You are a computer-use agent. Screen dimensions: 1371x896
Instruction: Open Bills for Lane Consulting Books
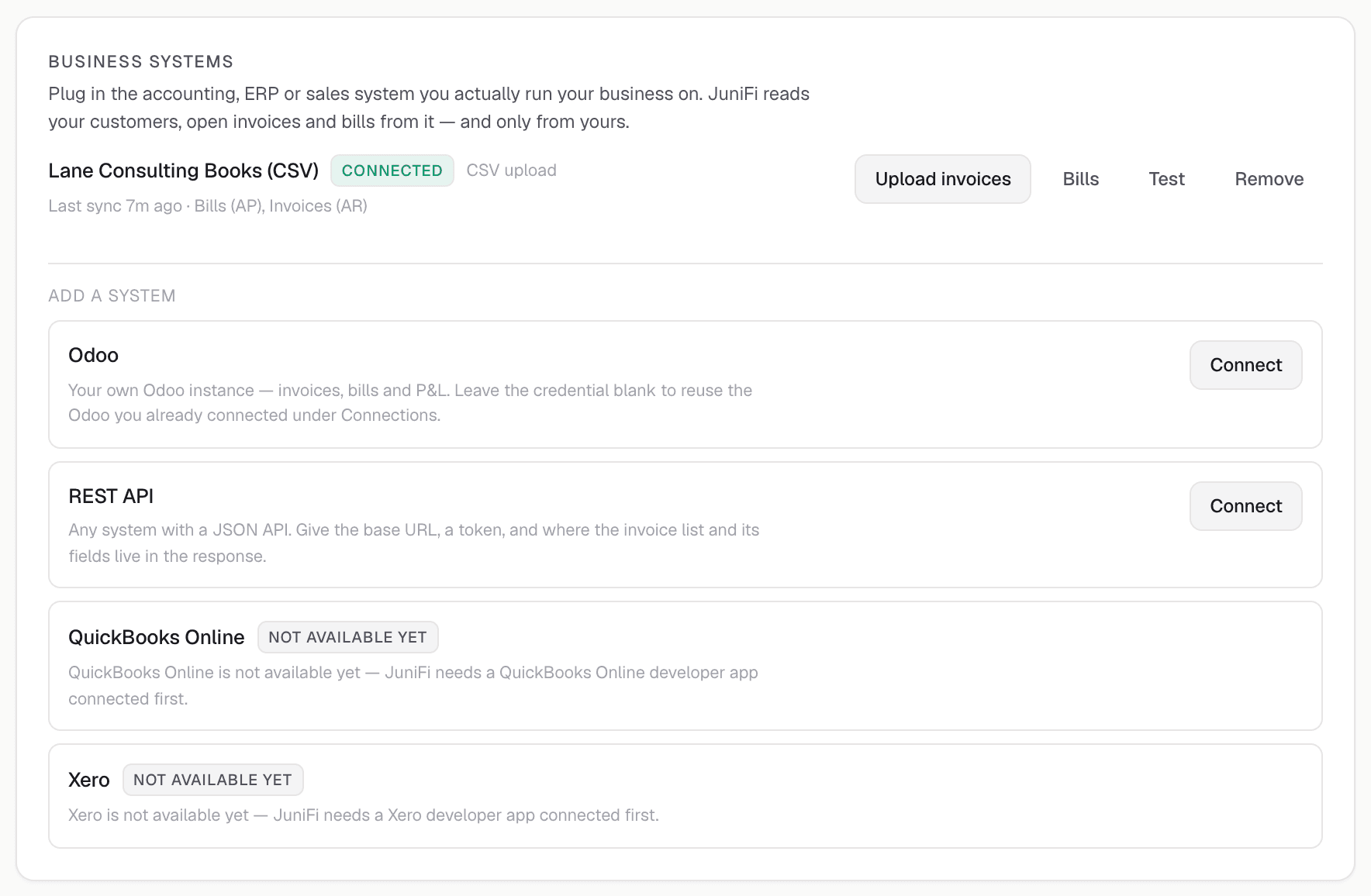point(1080,179)
